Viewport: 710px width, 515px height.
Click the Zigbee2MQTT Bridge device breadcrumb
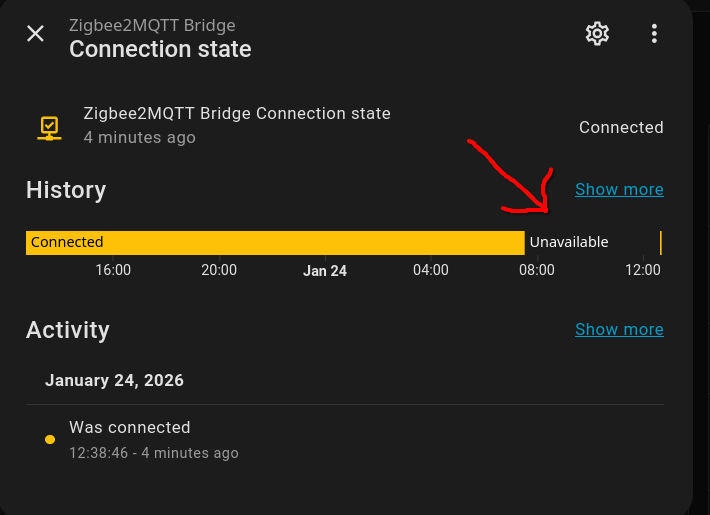point(152,25)
